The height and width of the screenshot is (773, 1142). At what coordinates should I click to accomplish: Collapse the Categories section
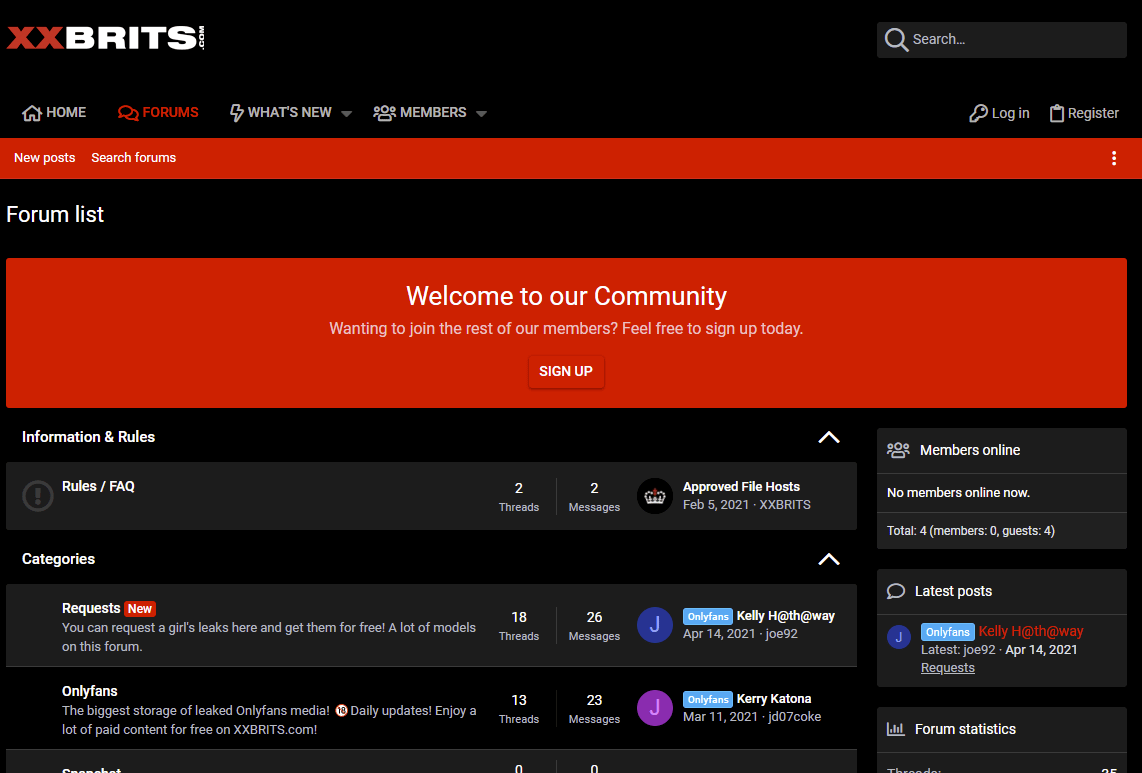[x=829, y=560]
